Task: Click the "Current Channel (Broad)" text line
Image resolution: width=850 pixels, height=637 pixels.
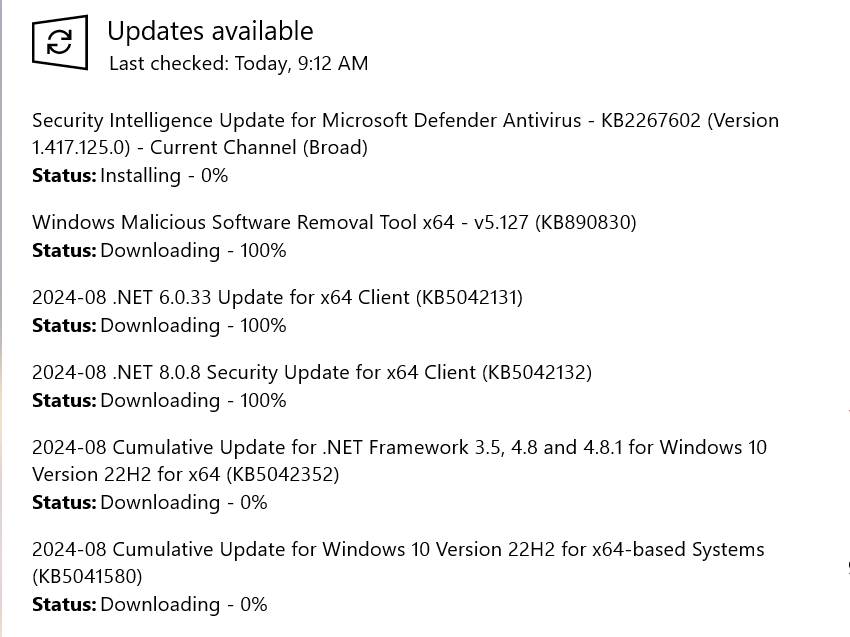Action: click(200, 147)
